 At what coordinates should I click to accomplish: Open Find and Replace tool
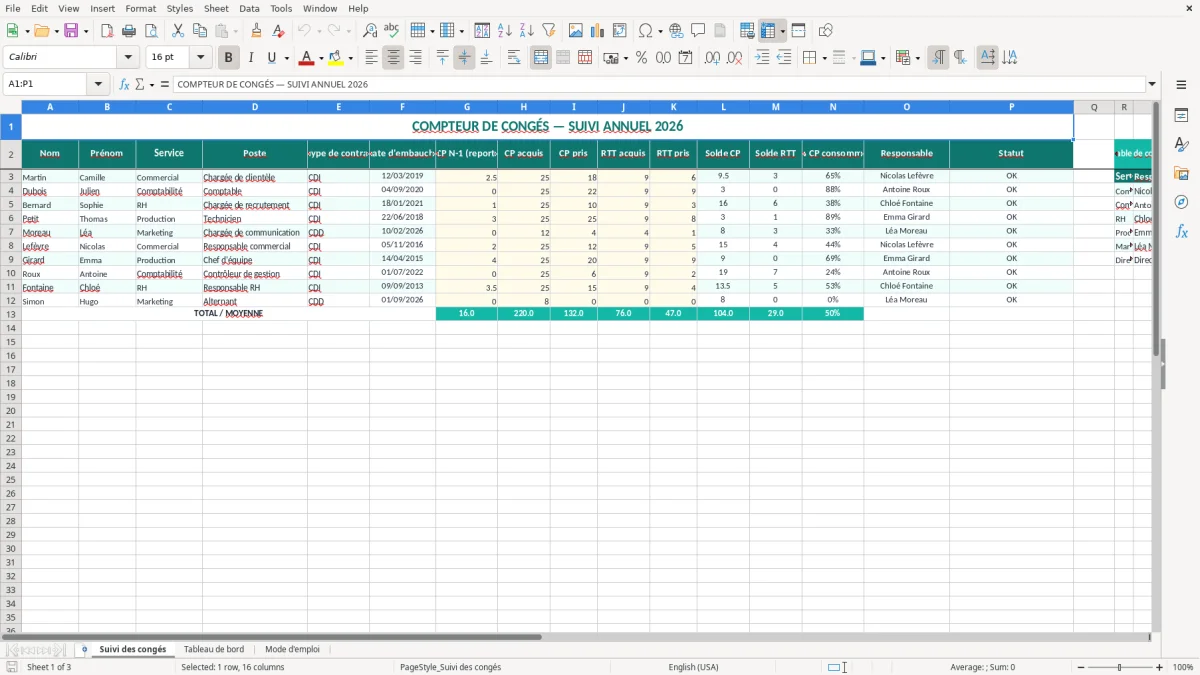click(x=370, y=31)
